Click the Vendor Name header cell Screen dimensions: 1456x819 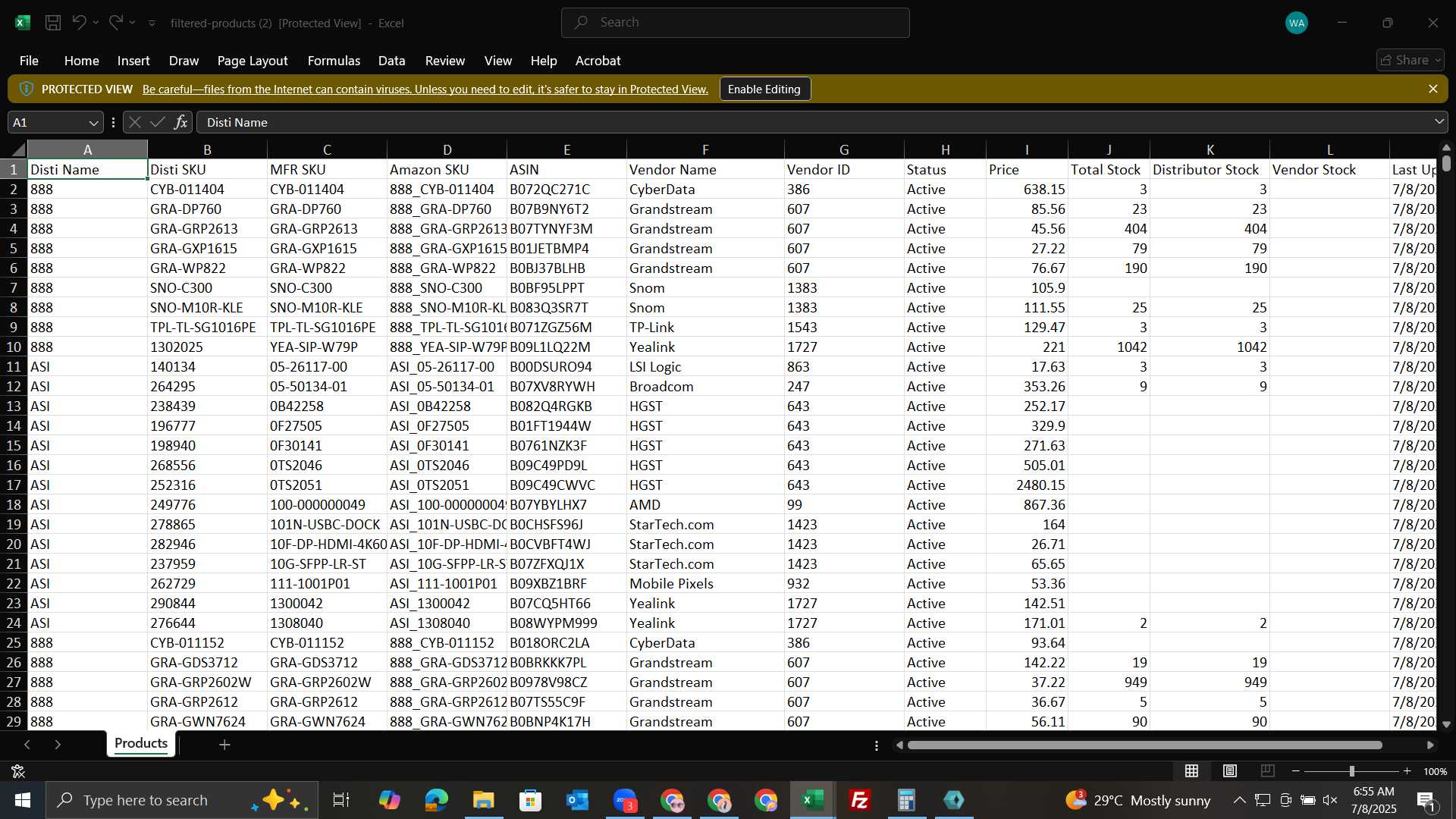705,170
